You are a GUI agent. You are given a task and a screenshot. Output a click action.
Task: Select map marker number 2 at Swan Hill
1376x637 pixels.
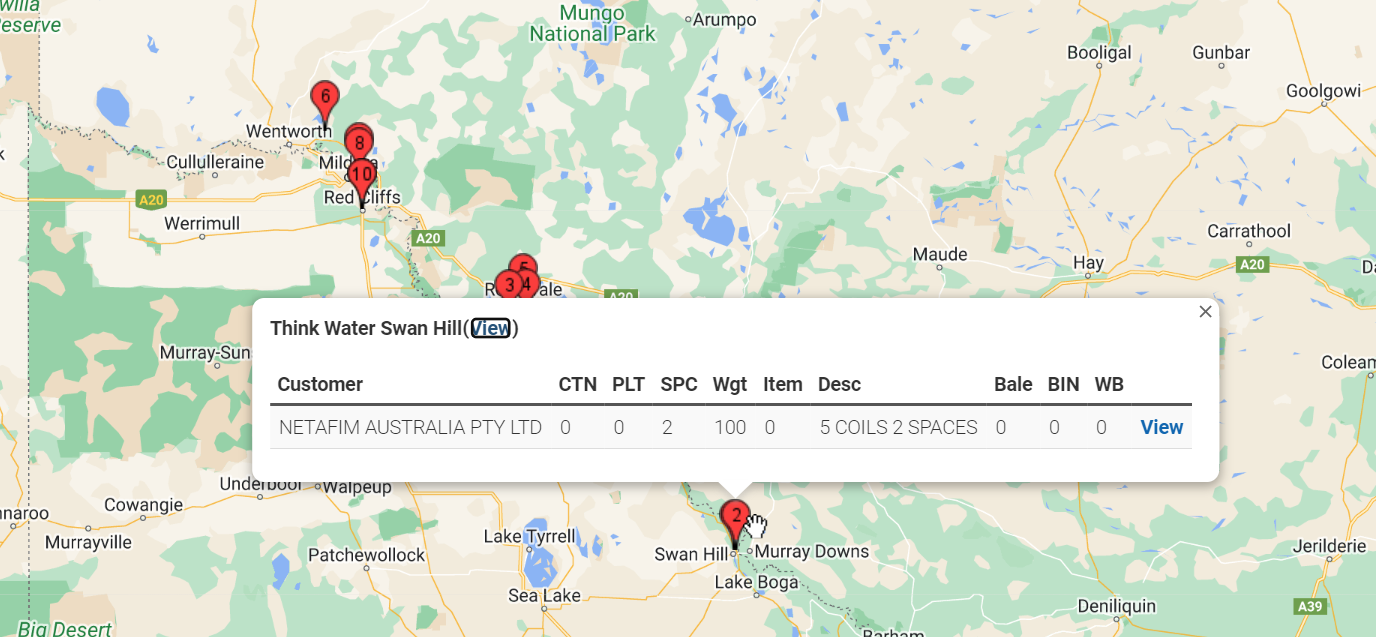735,519
